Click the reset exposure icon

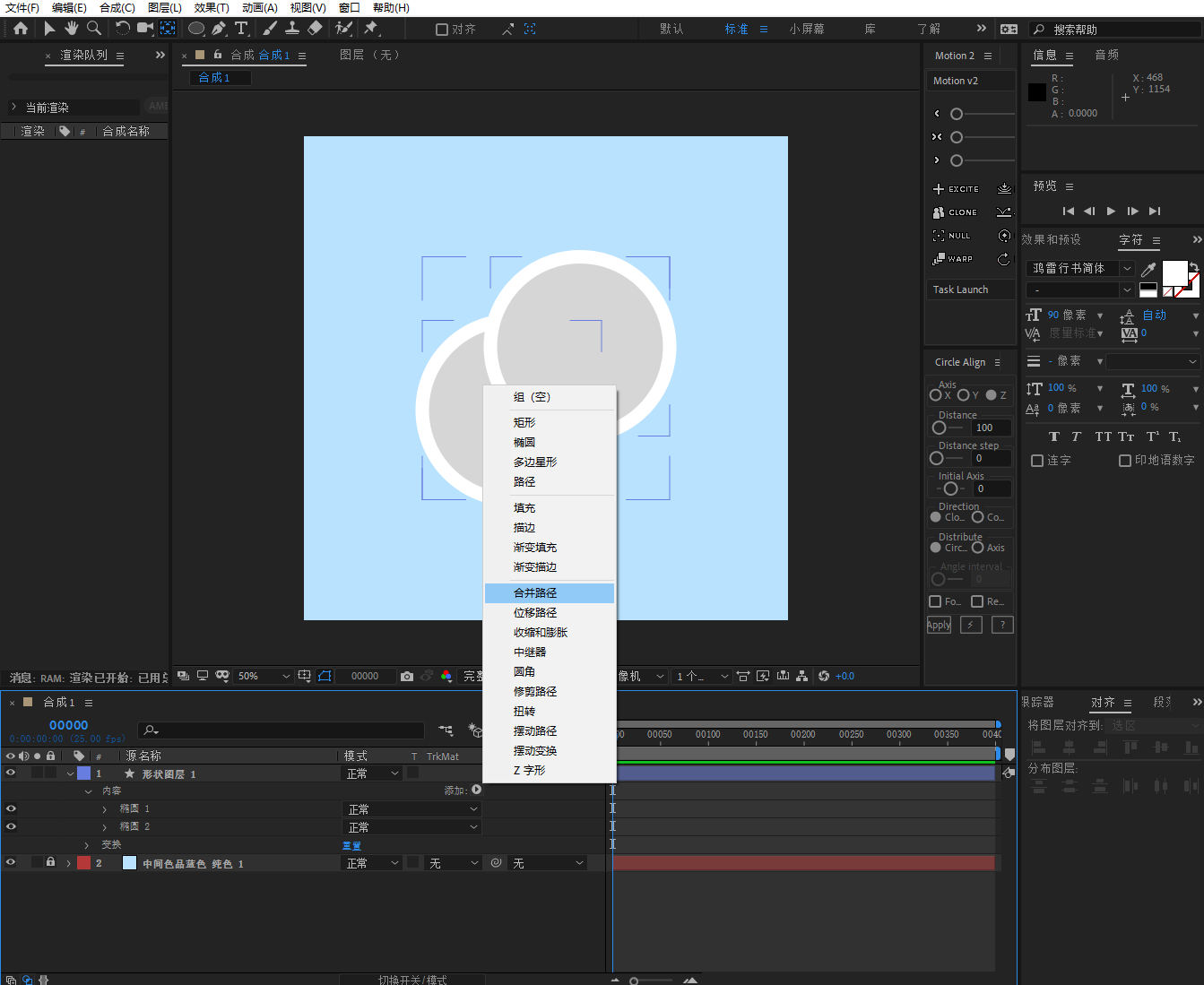tap(824, 676)
